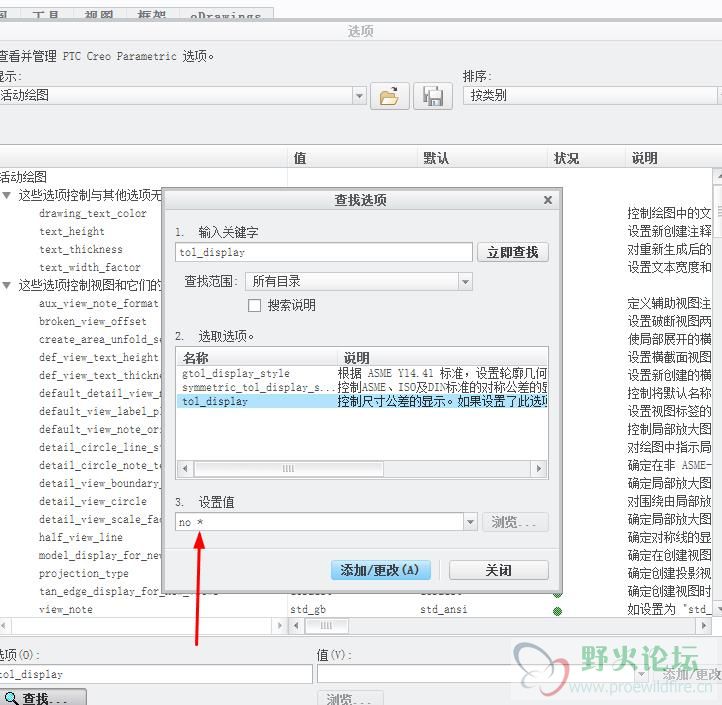722x705 pixels.
Task: Select the 活动绘图 tree root
Action: 23,177
